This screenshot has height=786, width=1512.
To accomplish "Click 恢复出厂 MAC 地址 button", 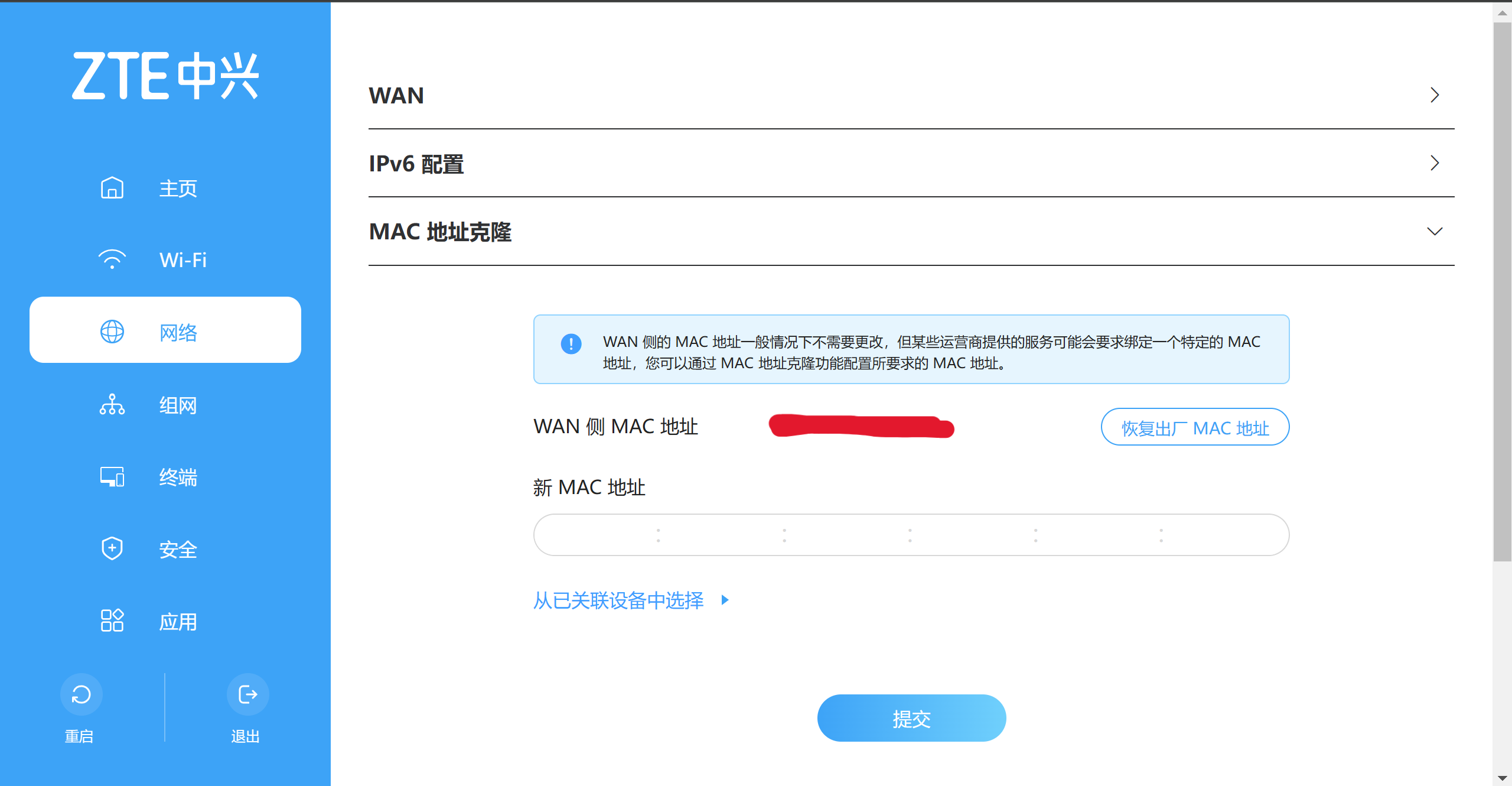I will (1195, 427).
